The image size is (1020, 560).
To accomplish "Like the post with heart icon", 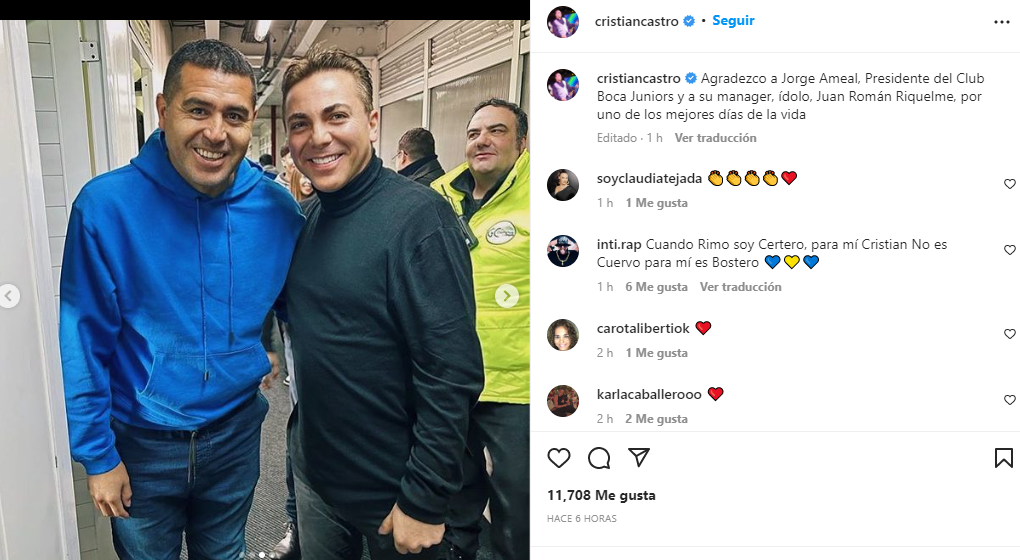I will coord(559,458).
